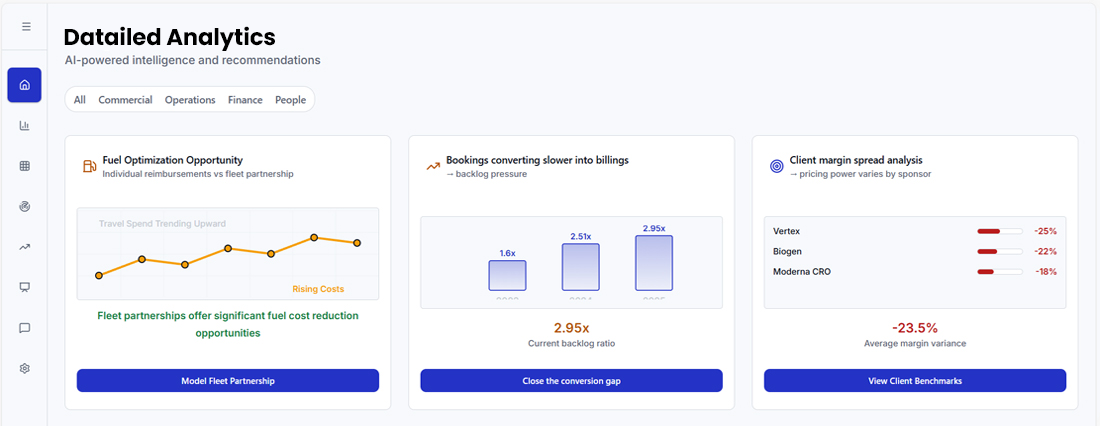Open the chat message icon in the sidebar
1100x426 pixels.
(25, 328)
